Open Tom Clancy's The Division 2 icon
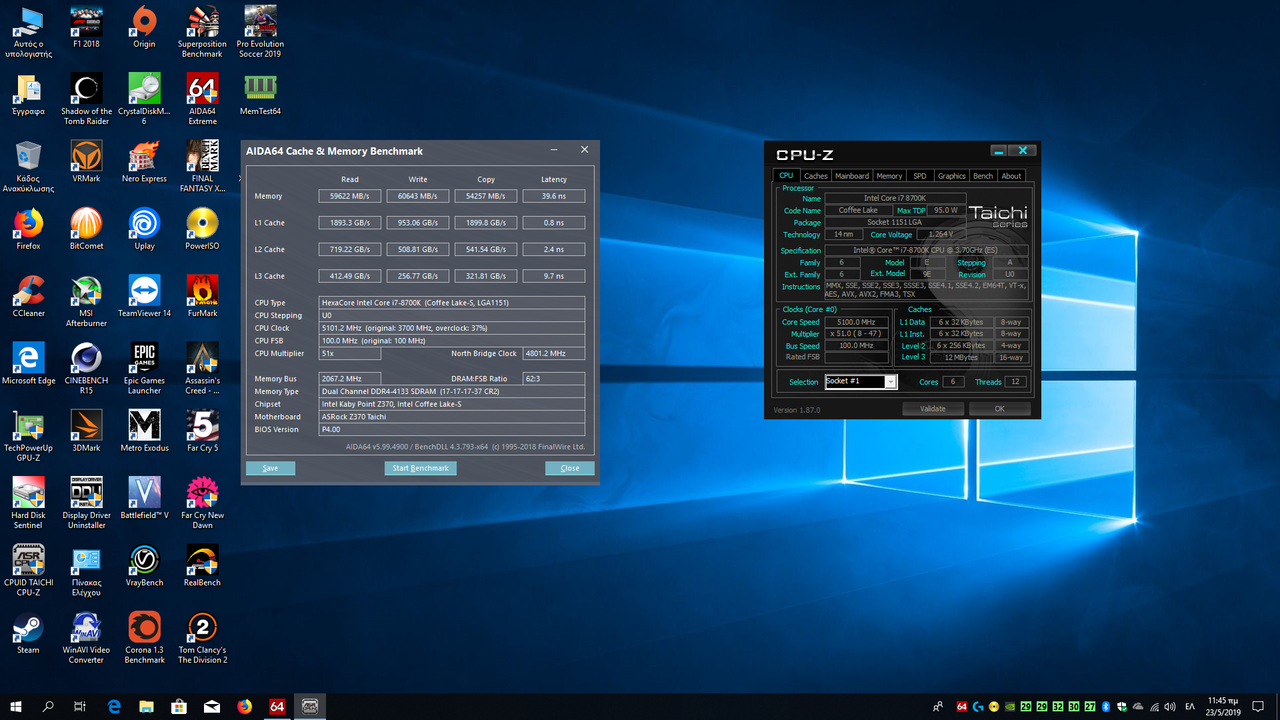Viewport: 1280px width, 720px height. 202,637
